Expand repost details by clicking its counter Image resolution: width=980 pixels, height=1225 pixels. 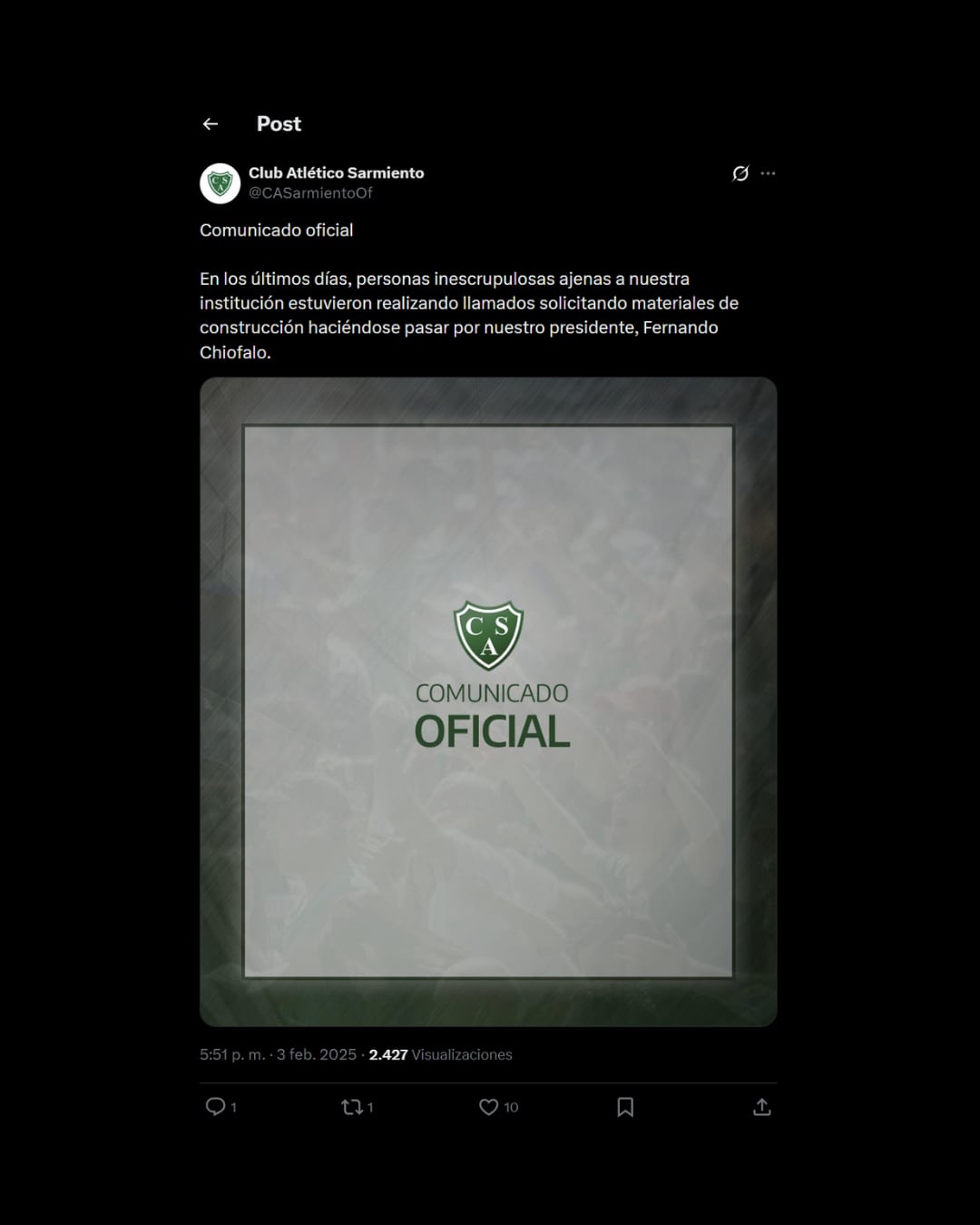[369, 1106]
